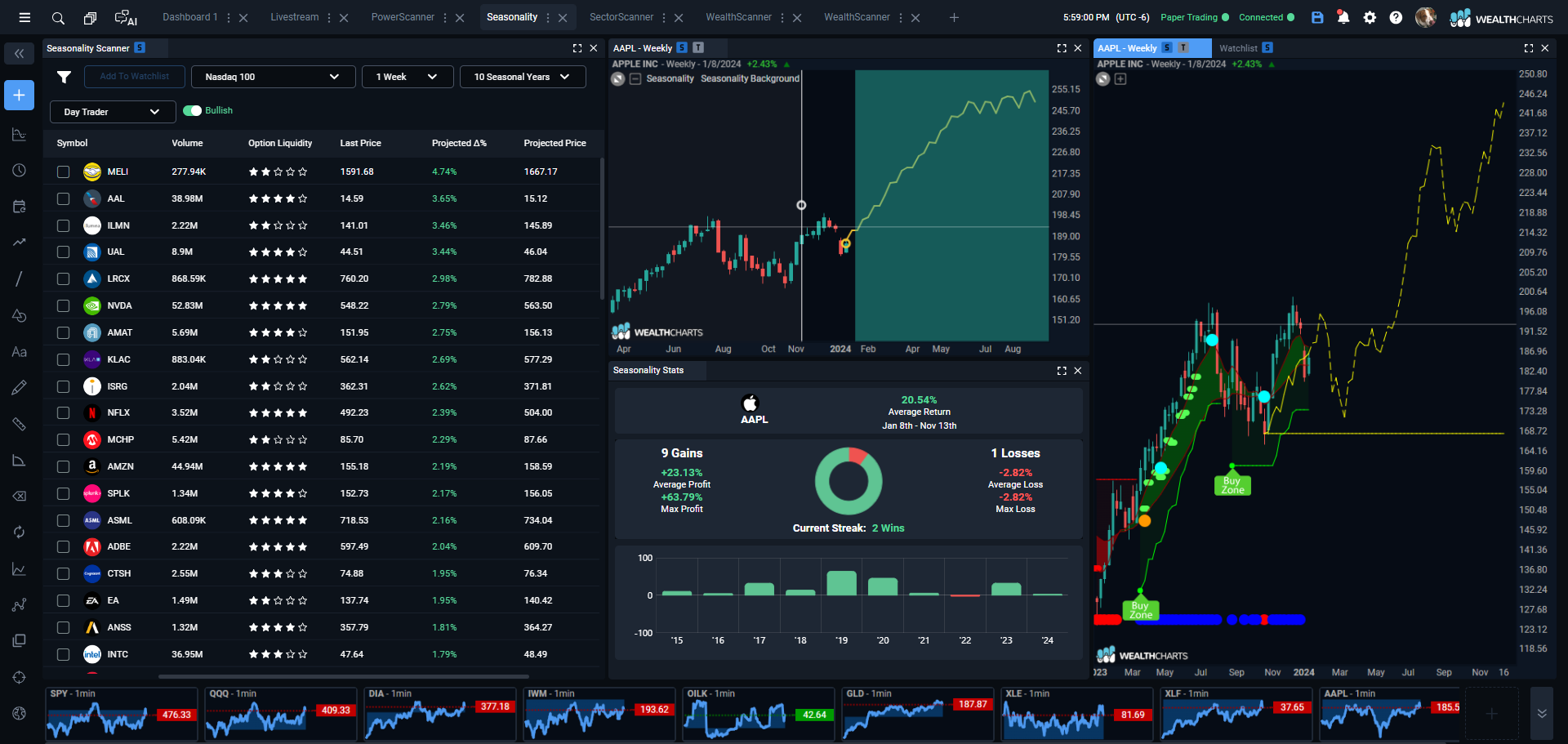The height and width of the screenshot is (744, 1568).
Task: Open the Nasdaq 100 dropdown
Action: click(x=273, y=77)
